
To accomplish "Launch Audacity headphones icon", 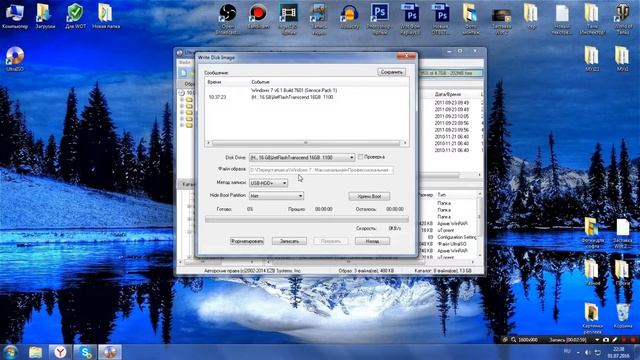I will click(349, 16).
